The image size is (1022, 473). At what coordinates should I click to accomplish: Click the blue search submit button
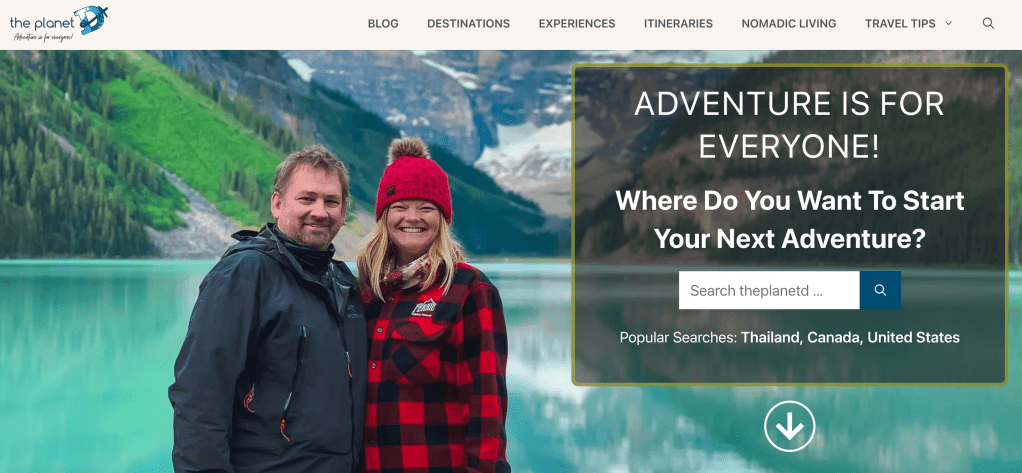point(880,290)
